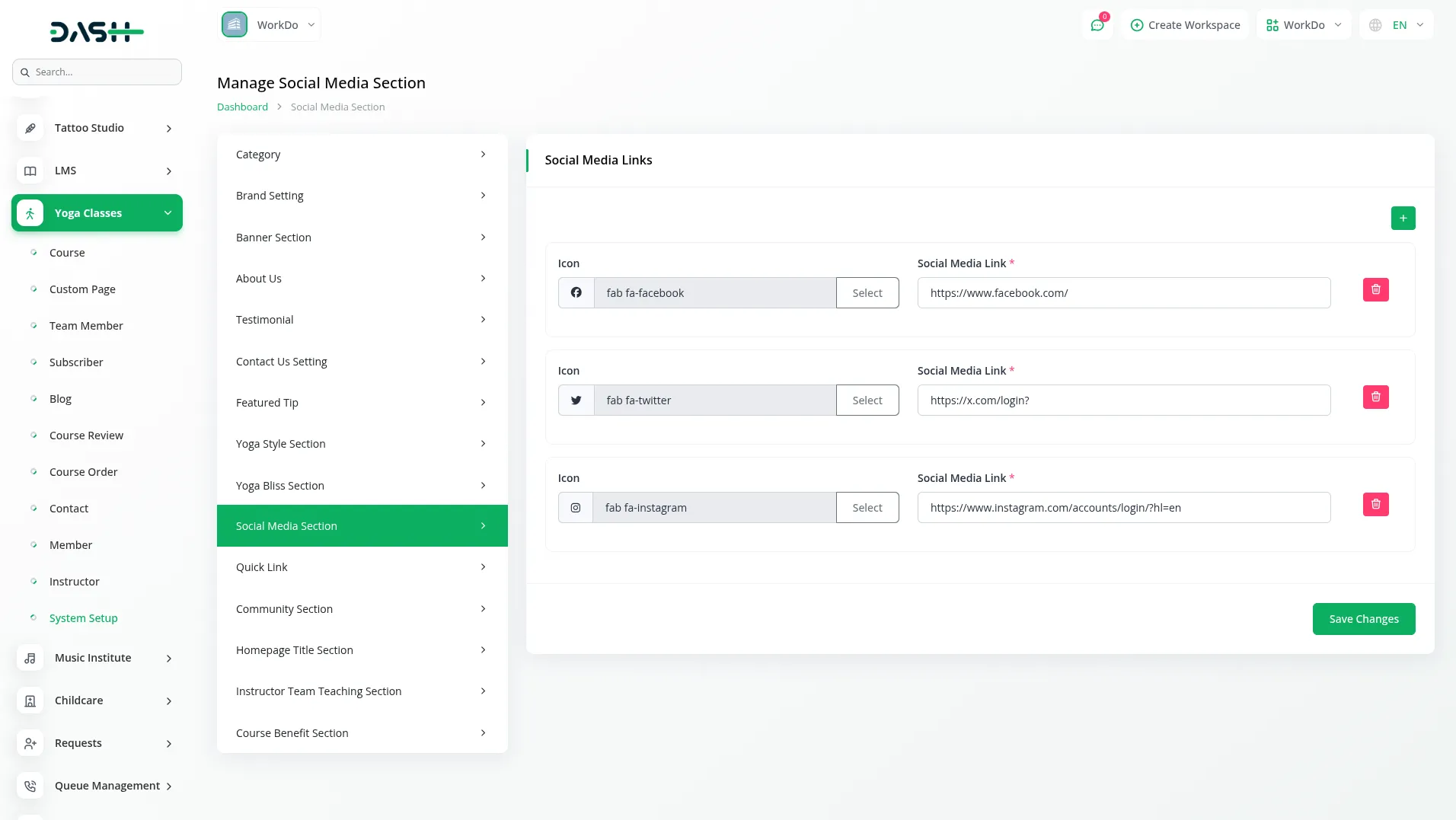Open the chat messages notification icon
1456x820 pixels.
pos(1097,25)
